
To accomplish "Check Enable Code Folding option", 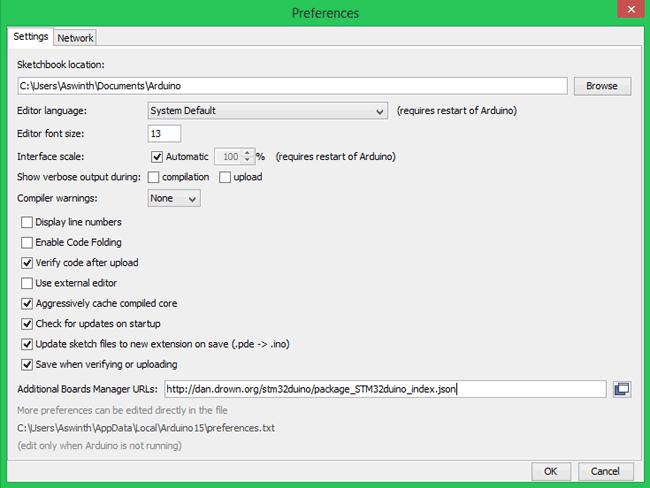I will 27,243.
